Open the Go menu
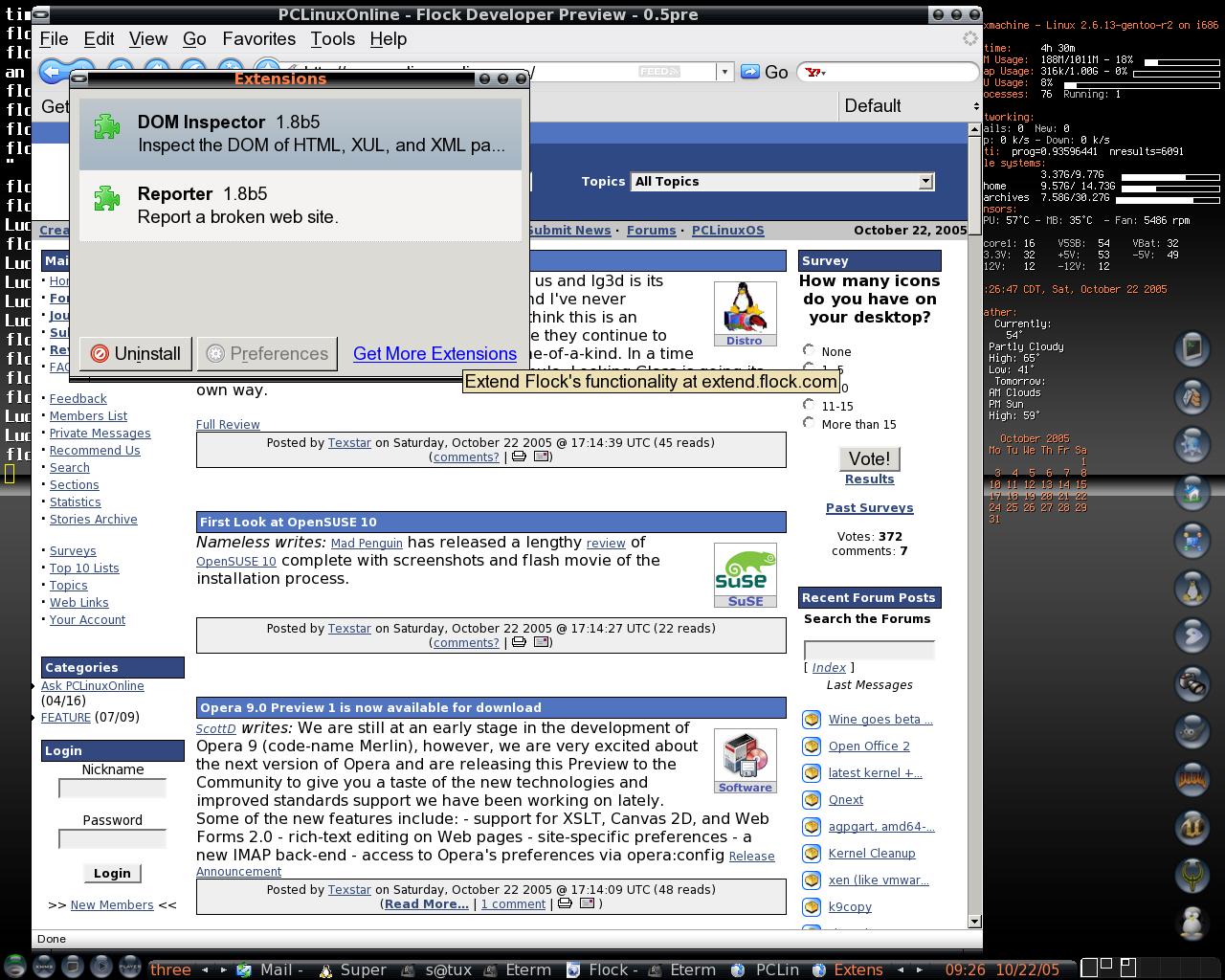1225x980 pixels. point(194,39)
